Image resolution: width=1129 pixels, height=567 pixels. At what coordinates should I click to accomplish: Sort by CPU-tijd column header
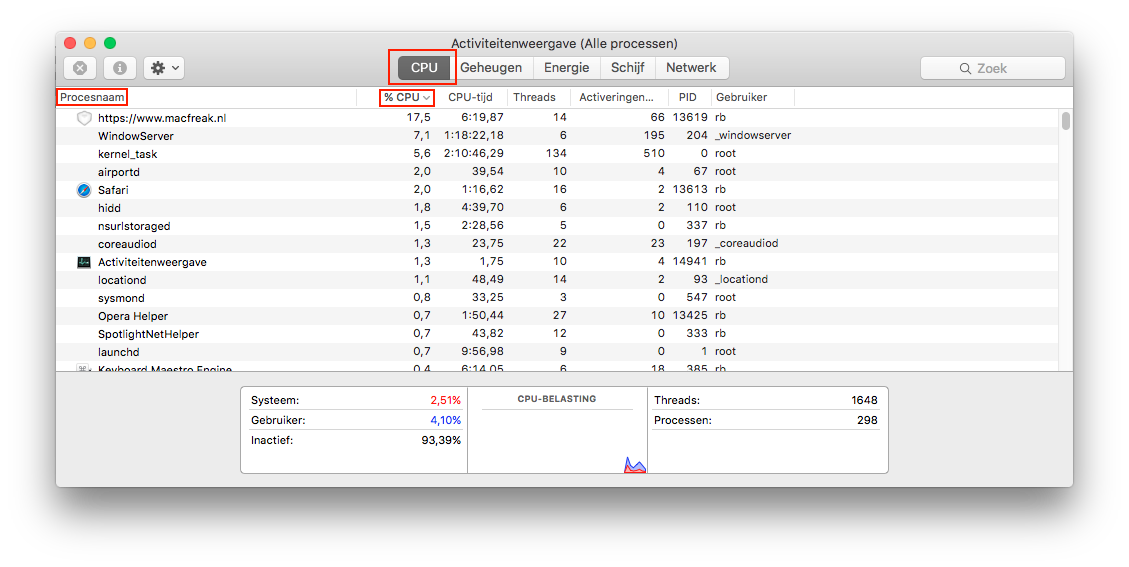[470, 97]
